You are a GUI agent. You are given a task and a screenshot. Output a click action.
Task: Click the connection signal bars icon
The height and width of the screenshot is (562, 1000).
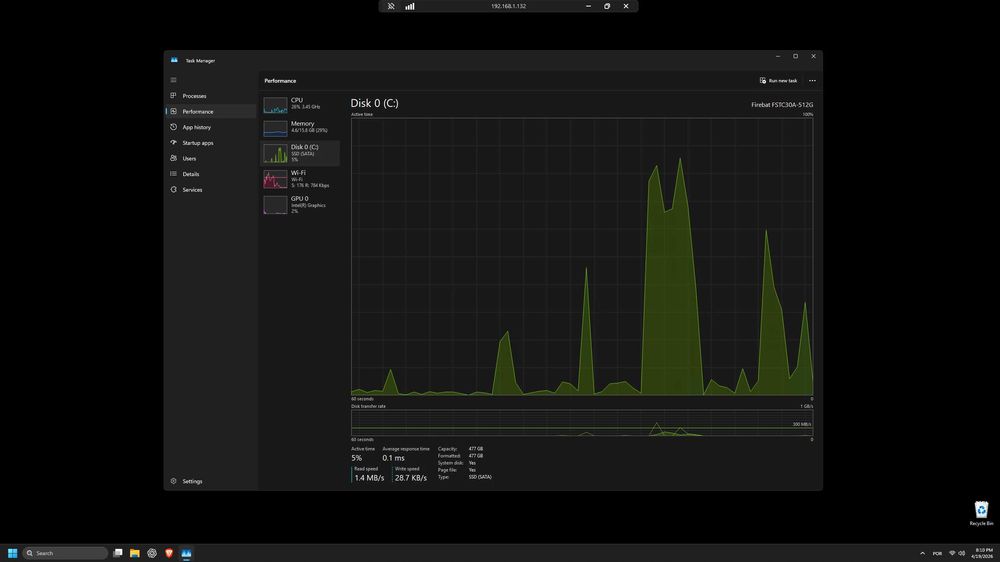pos(409,6)
